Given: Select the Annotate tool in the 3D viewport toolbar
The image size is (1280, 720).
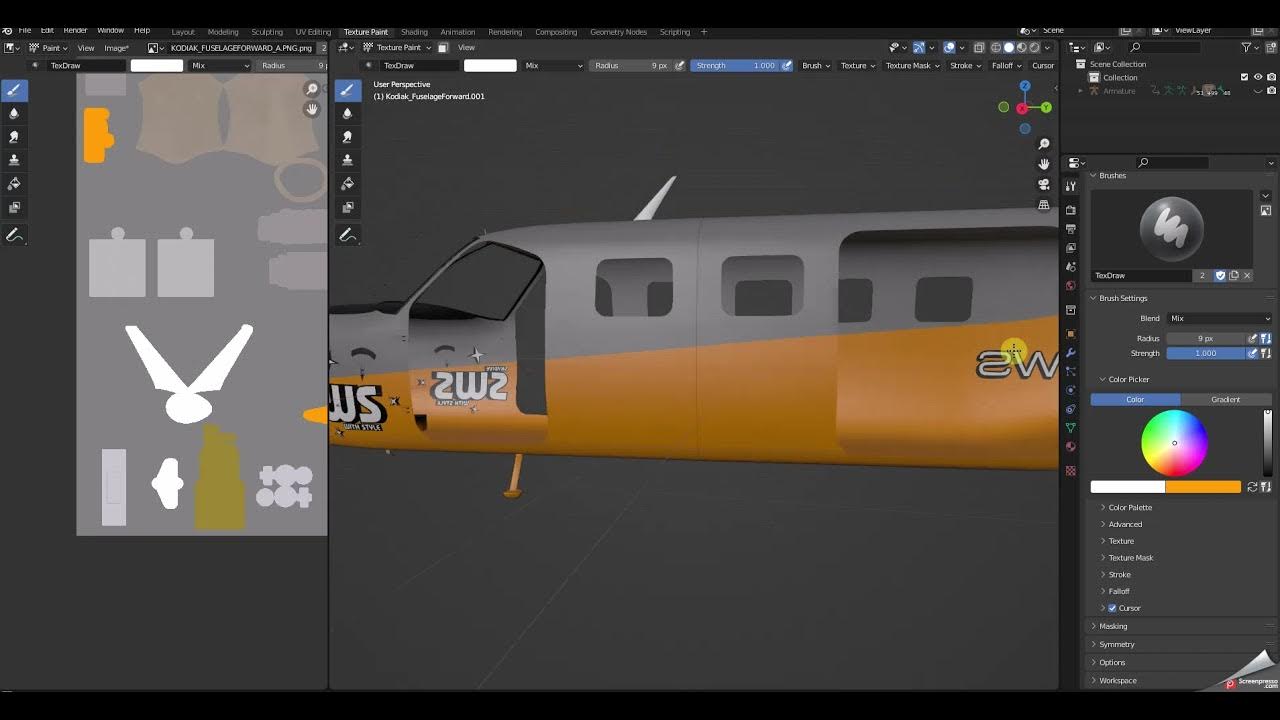Looking at the screenshot, I should coord(347,236).
